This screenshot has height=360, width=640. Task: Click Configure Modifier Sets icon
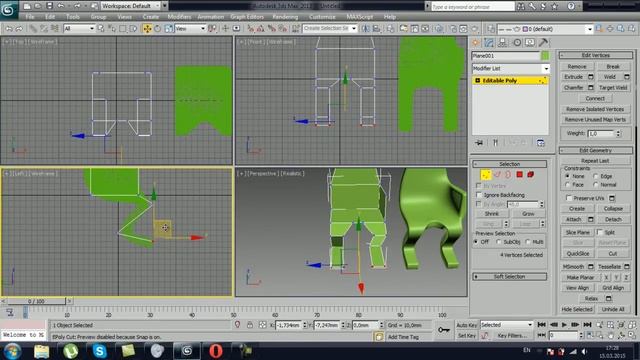point(540,143)
